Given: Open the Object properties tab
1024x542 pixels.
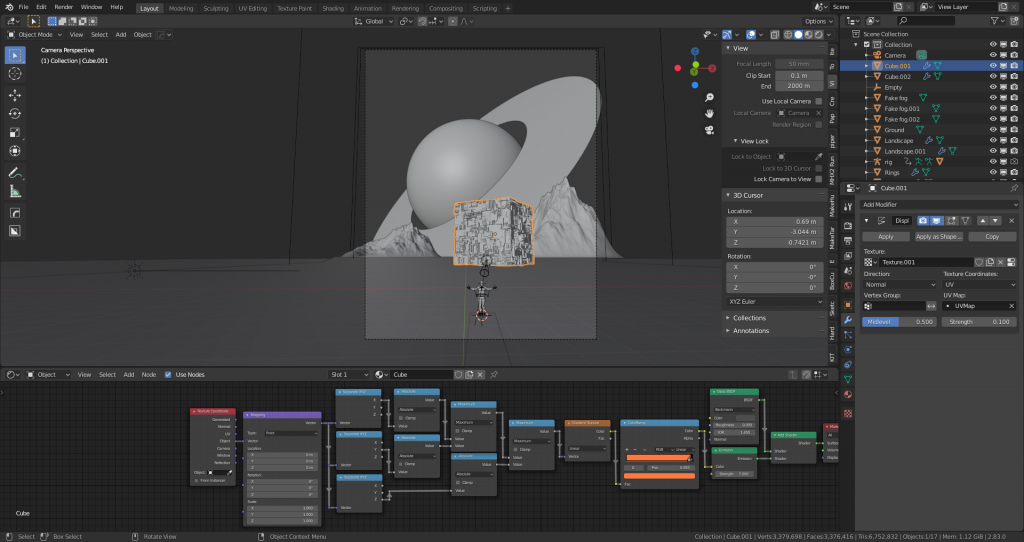Looking at the screenshot, I should pyautogui.click(x=848, y=305).
